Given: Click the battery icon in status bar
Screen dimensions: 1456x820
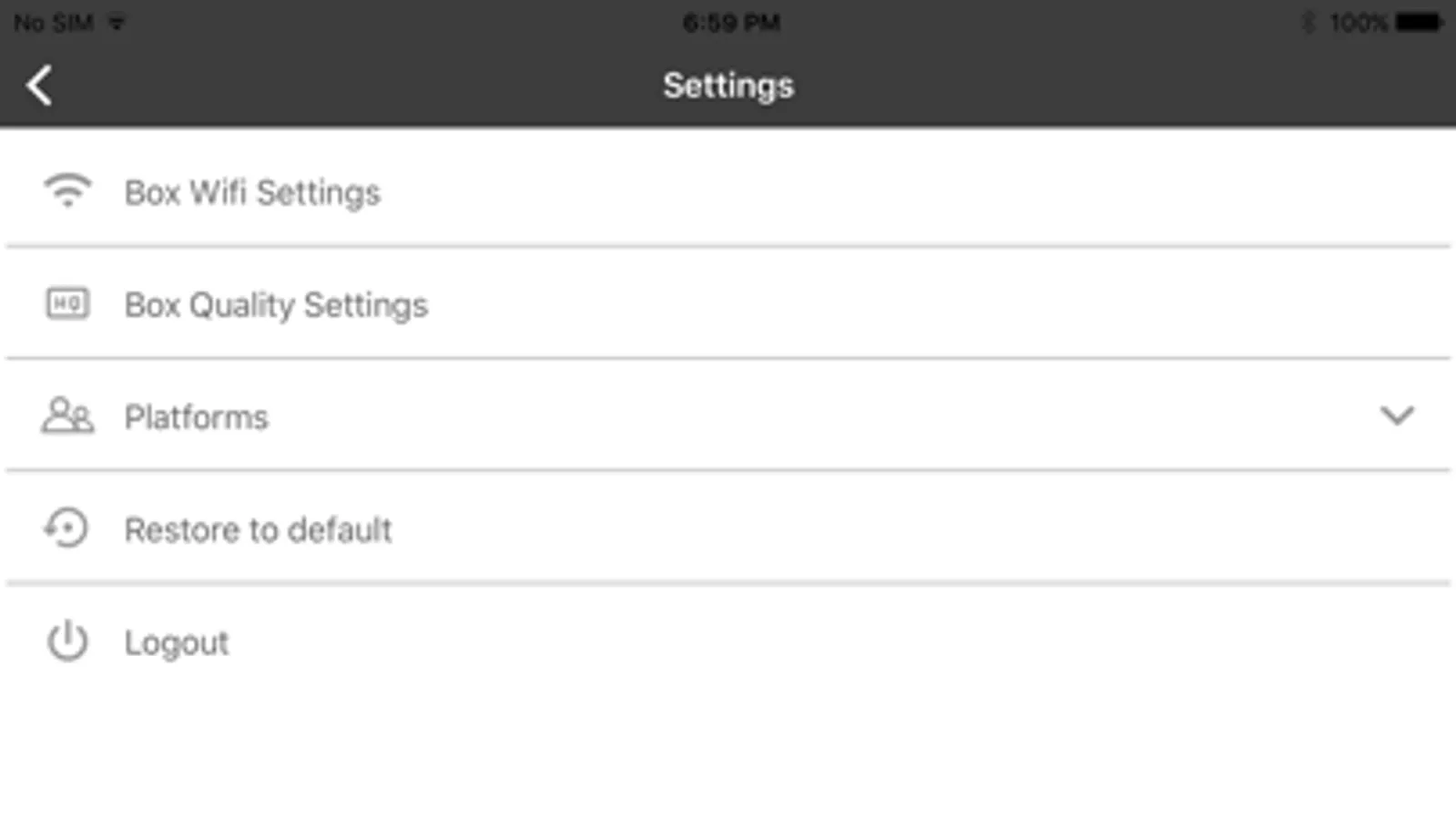Looking at the screenshot, I should point(1418,23).
